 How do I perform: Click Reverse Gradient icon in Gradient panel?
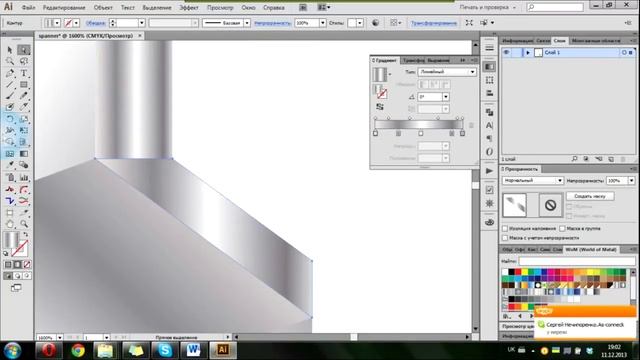point(380,107)
